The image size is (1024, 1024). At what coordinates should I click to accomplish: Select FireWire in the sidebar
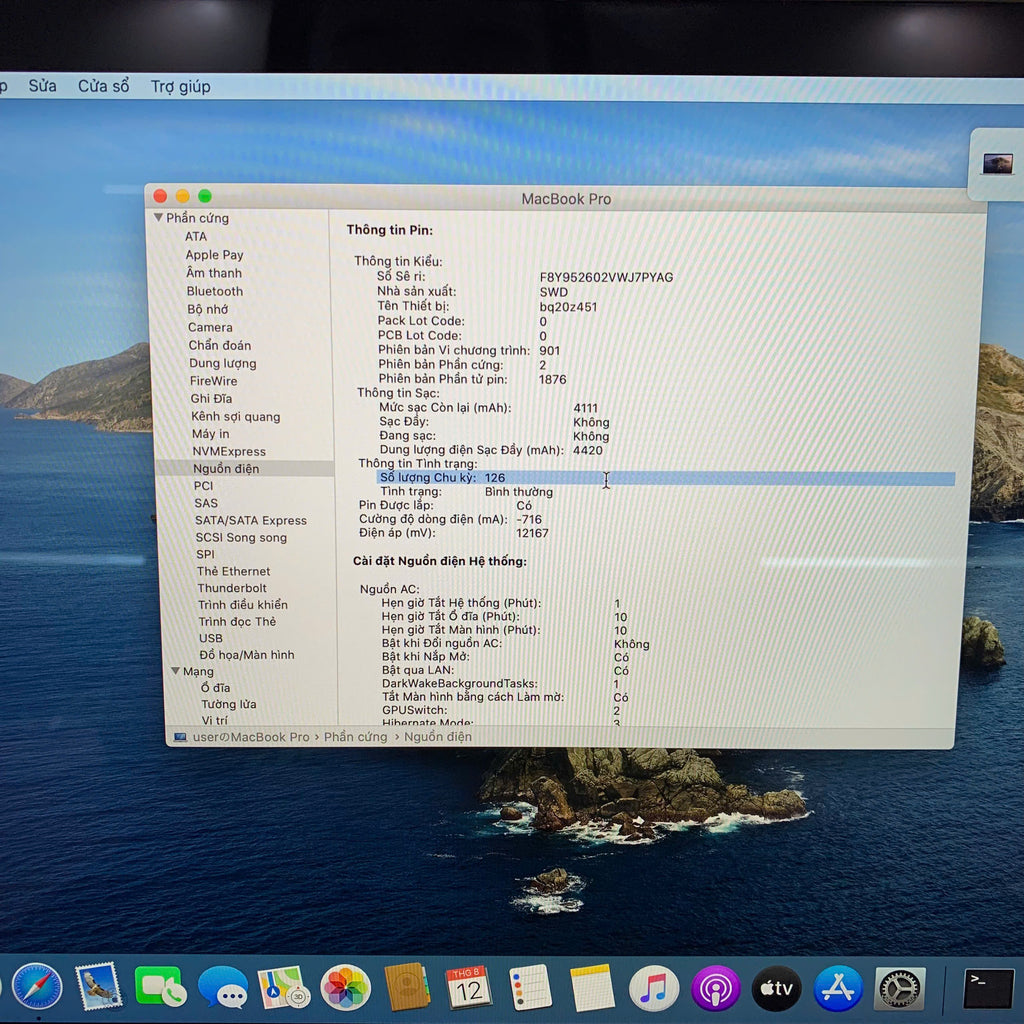click(214, 381)
